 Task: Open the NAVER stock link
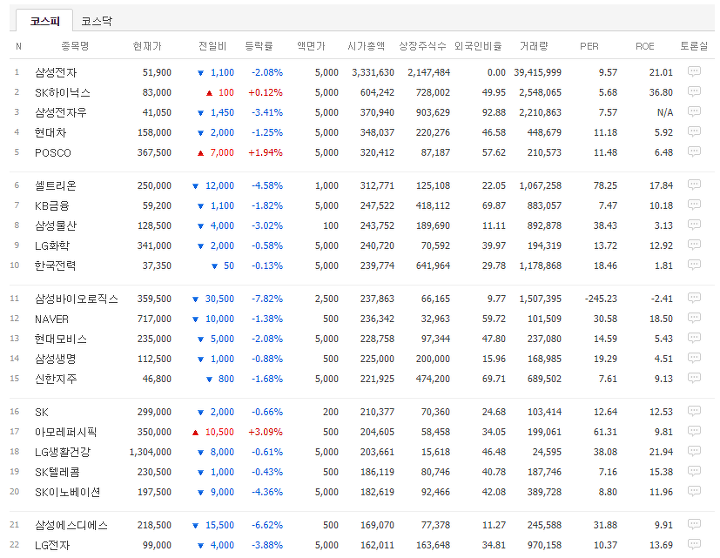tap(52, 319)
